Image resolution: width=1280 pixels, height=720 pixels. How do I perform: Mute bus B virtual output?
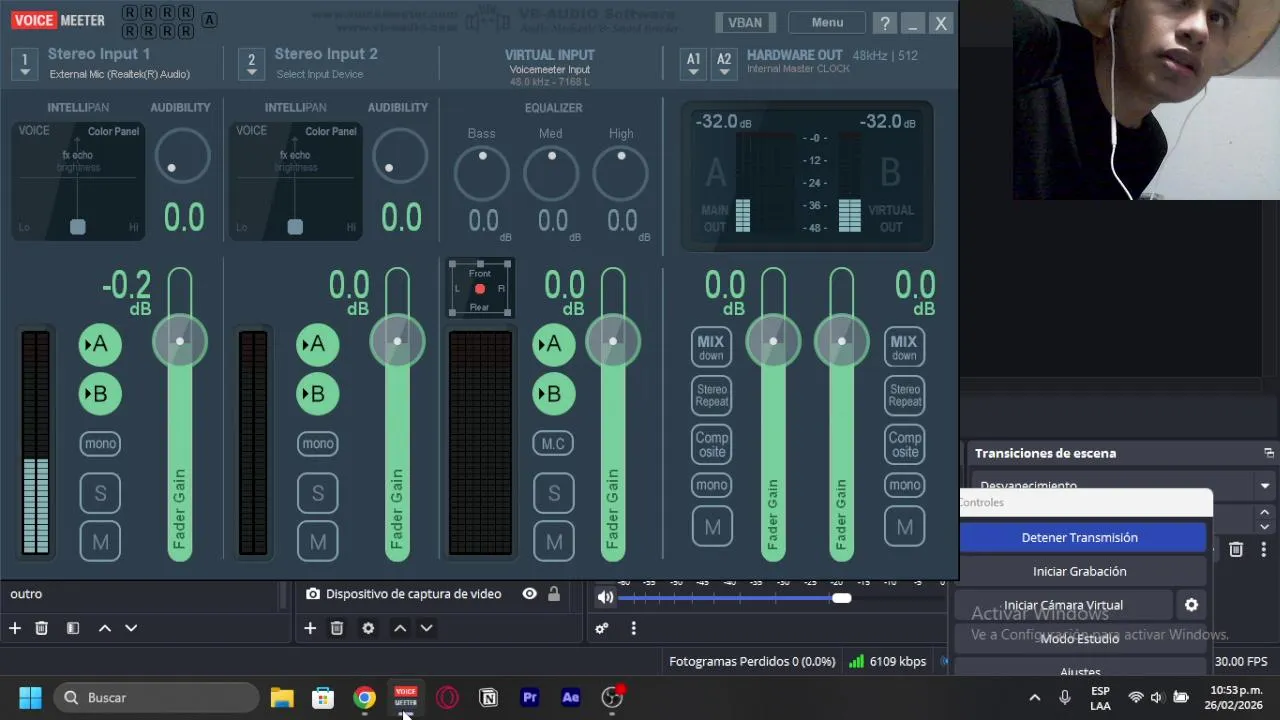(x=904, y=527)
